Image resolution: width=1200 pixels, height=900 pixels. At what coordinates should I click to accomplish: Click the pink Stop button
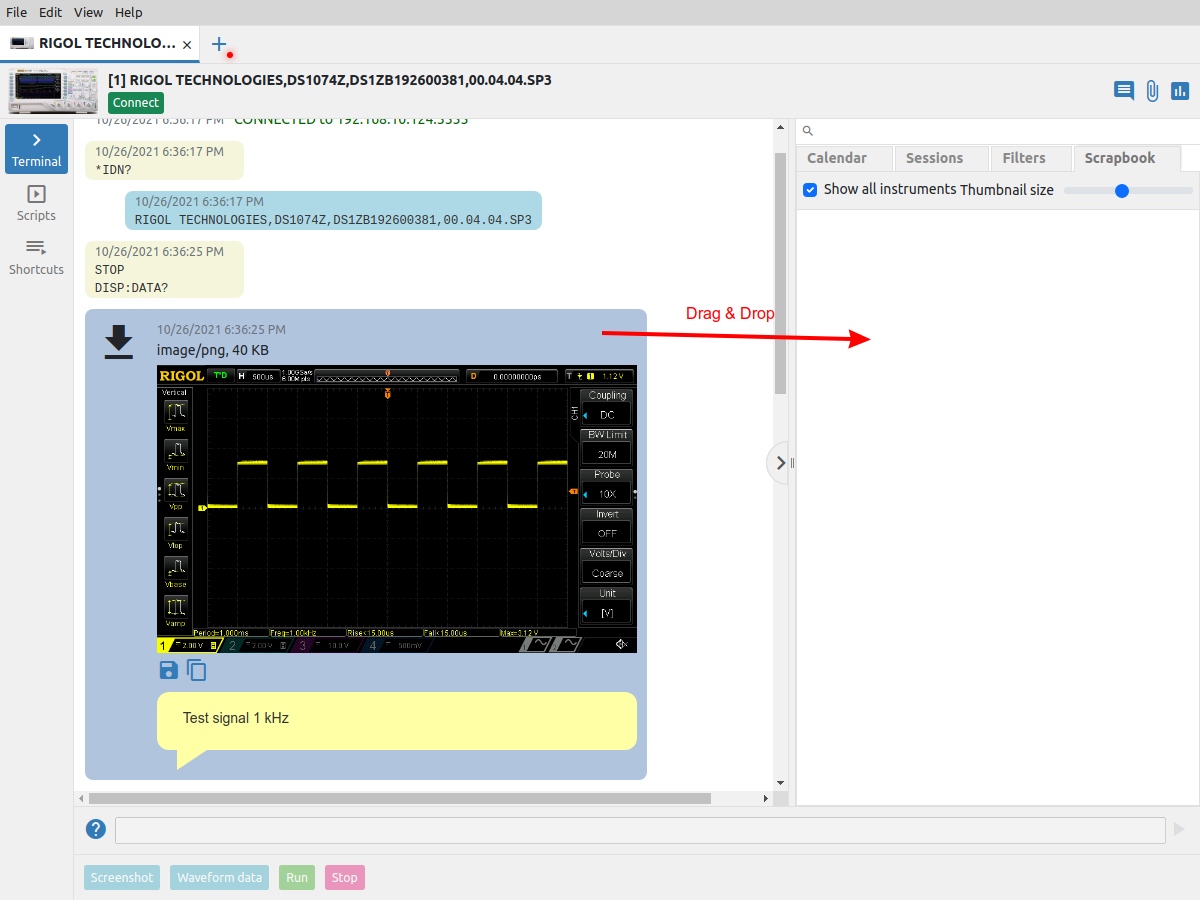click(x=345, y=877)
